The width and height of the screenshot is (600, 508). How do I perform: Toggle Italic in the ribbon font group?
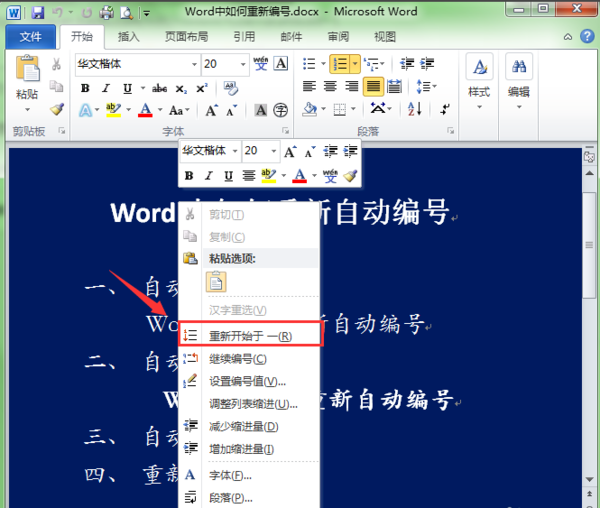click(x=106, y=89)
